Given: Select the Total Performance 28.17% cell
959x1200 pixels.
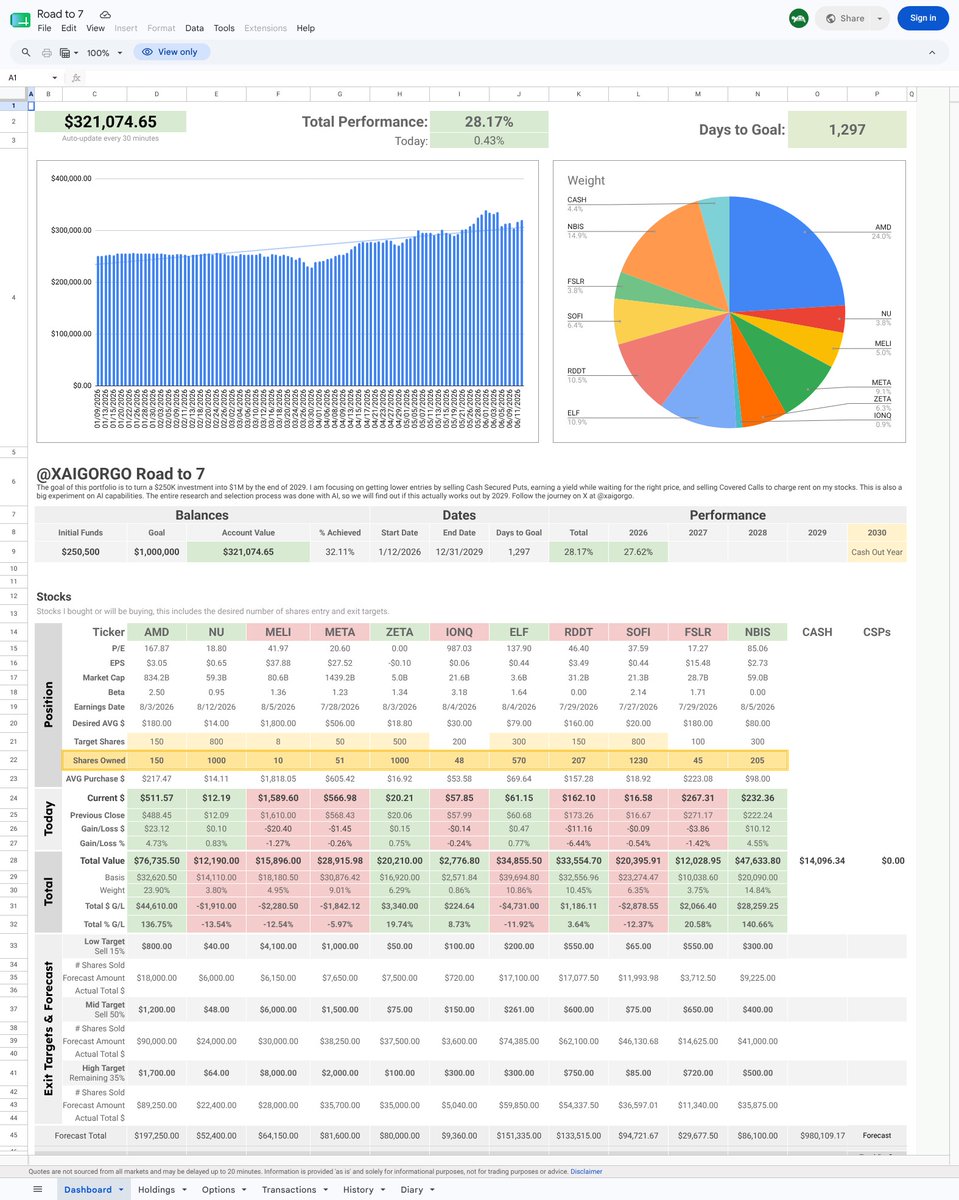Looking at the screenshot, I should (489, 121).
